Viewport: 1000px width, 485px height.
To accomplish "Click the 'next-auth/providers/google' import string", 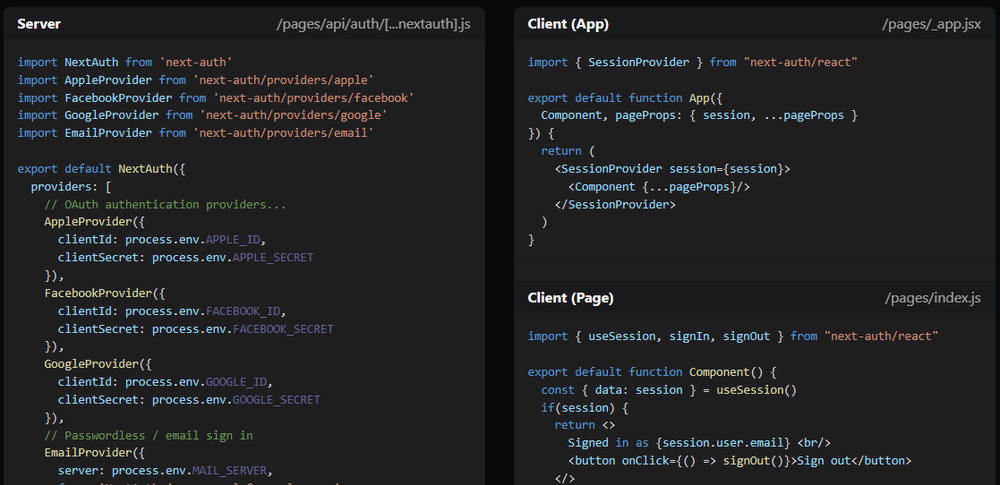I will coord(293,116).
